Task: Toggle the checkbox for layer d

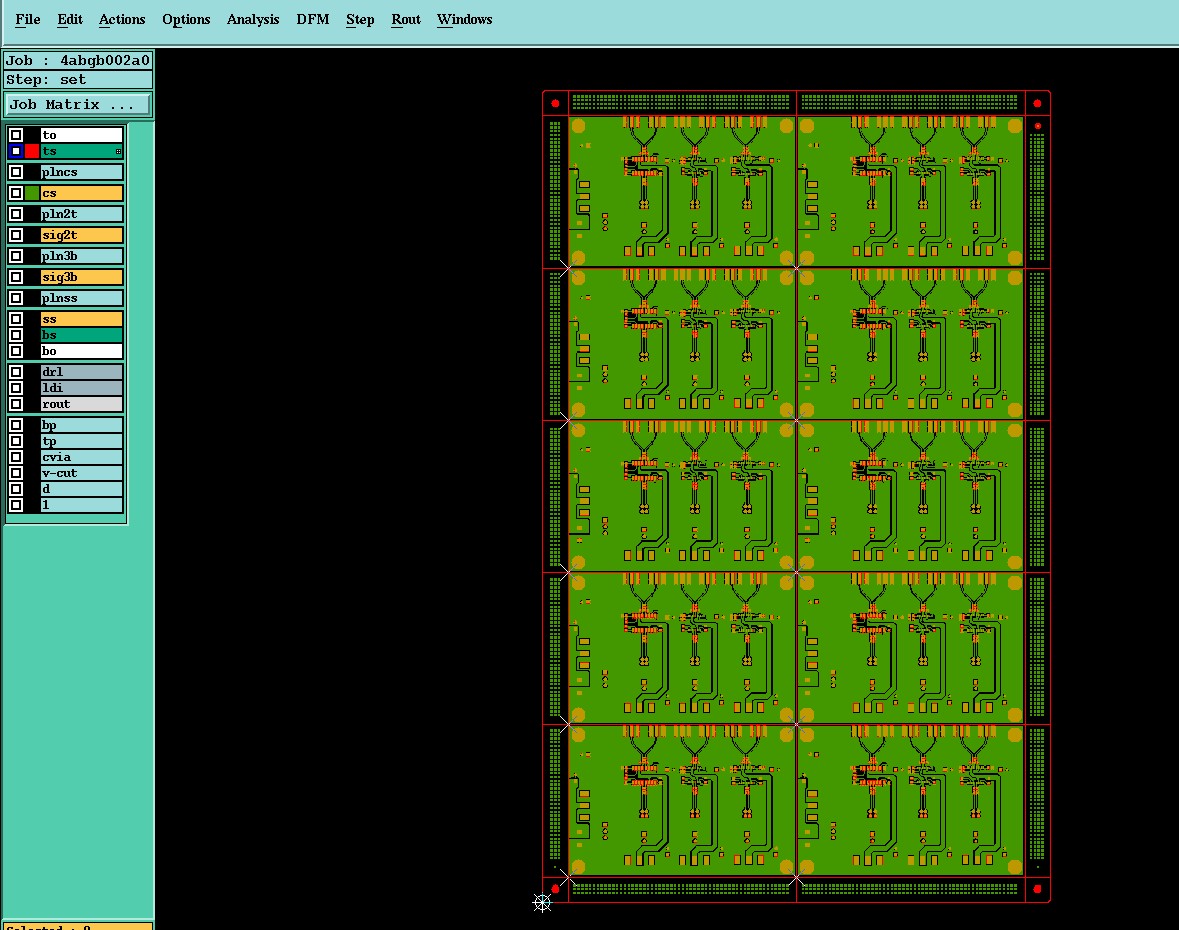Action: tap(16, 489)
